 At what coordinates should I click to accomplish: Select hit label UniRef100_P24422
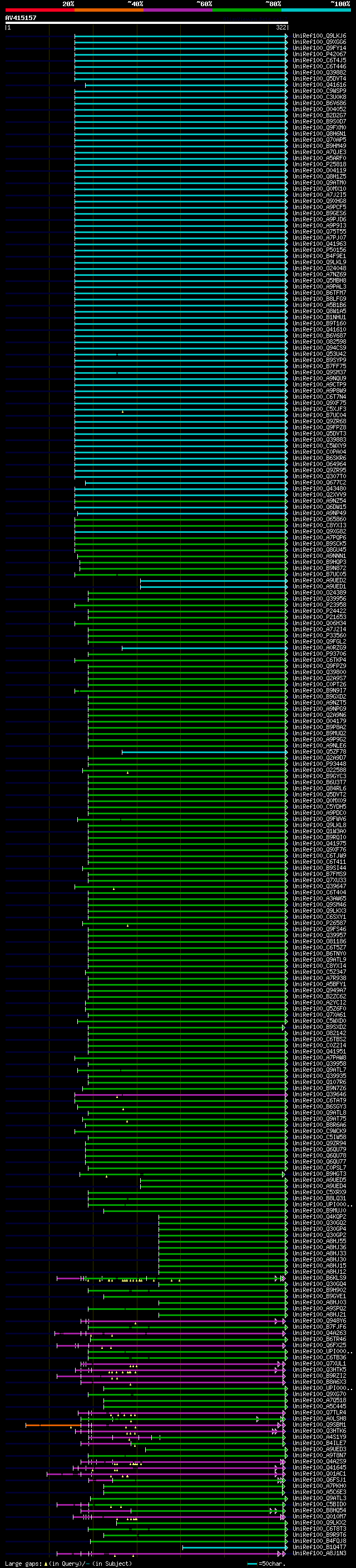[319, 611]
